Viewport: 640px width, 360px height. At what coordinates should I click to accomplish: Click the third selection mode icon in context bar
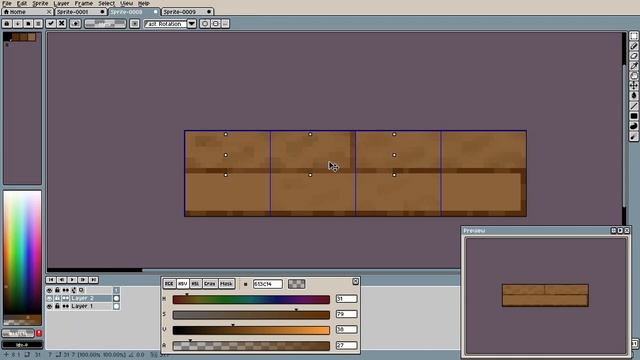pos(28,24)
